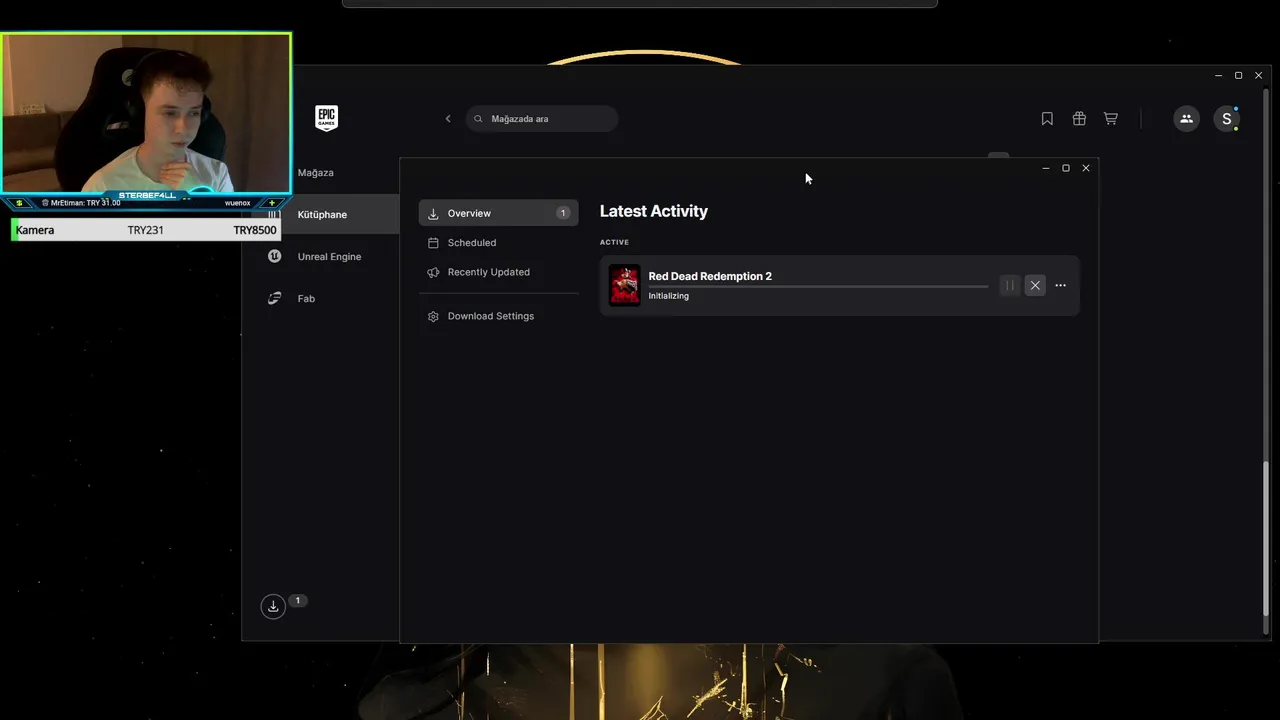1280x720 pixels.
Task: Close the downloads activity window
Action: pyautogui.click(x=1086, y=168)
